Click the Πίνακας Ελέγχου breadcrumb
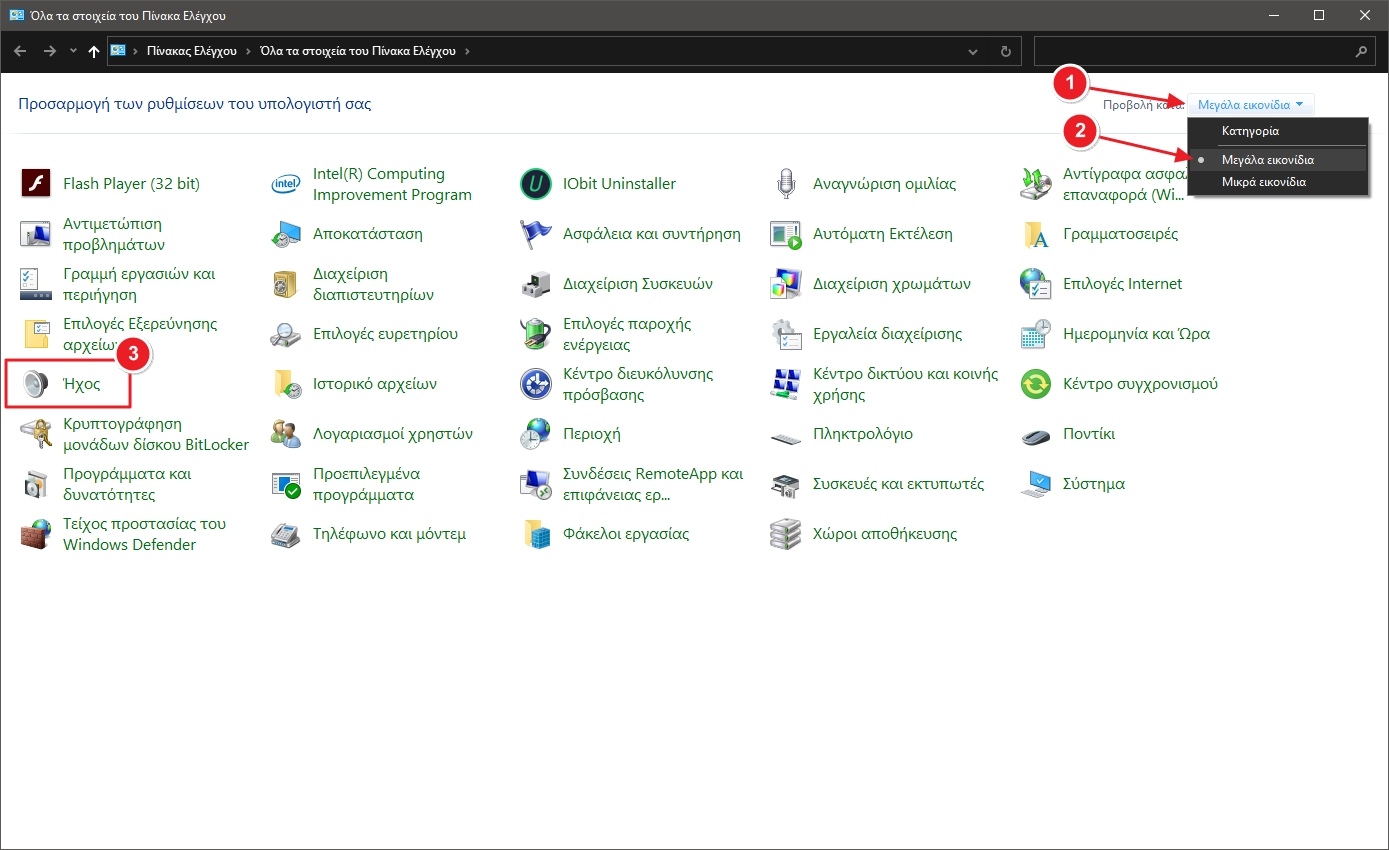The image size is (1389, 850). click(x=191, y=51)
